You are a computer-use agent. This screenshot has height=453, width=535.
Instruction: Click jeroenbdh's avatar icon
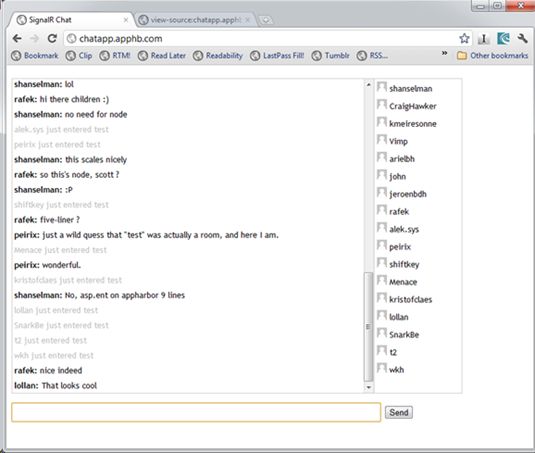pos(382,193)
